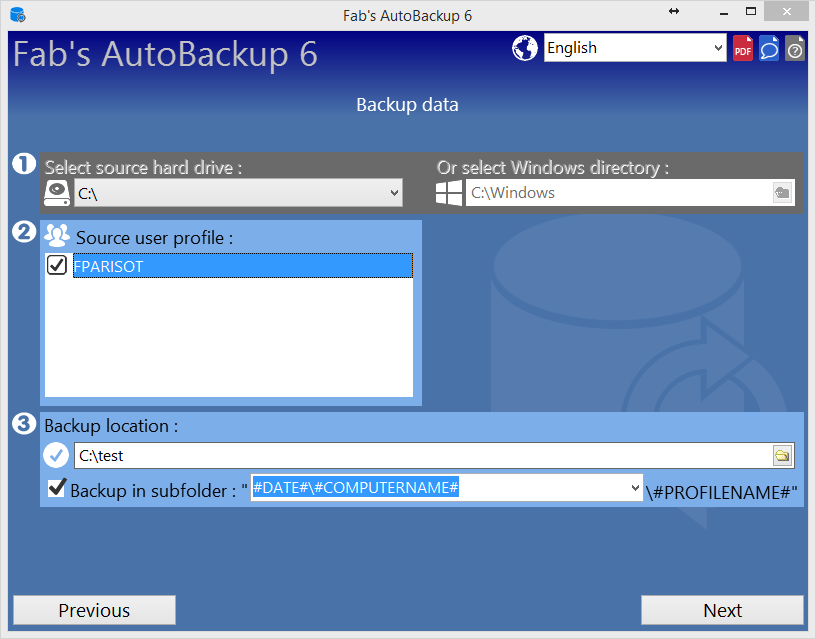The image size is (816, 639).
Task: Click the Previous button
Action: [94, 610]
